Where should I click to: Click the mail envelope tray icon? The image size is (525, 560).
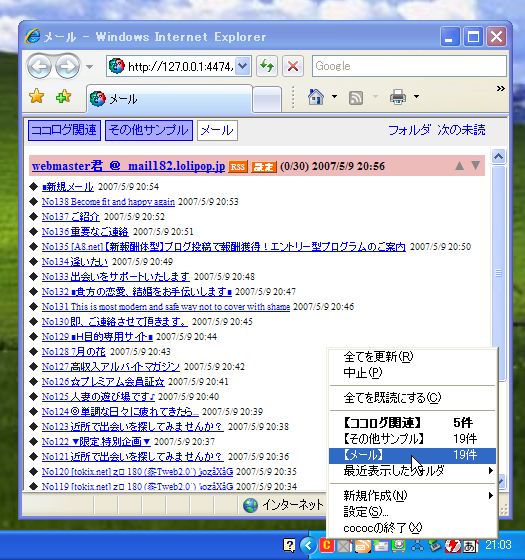click(x=380, y=546)
